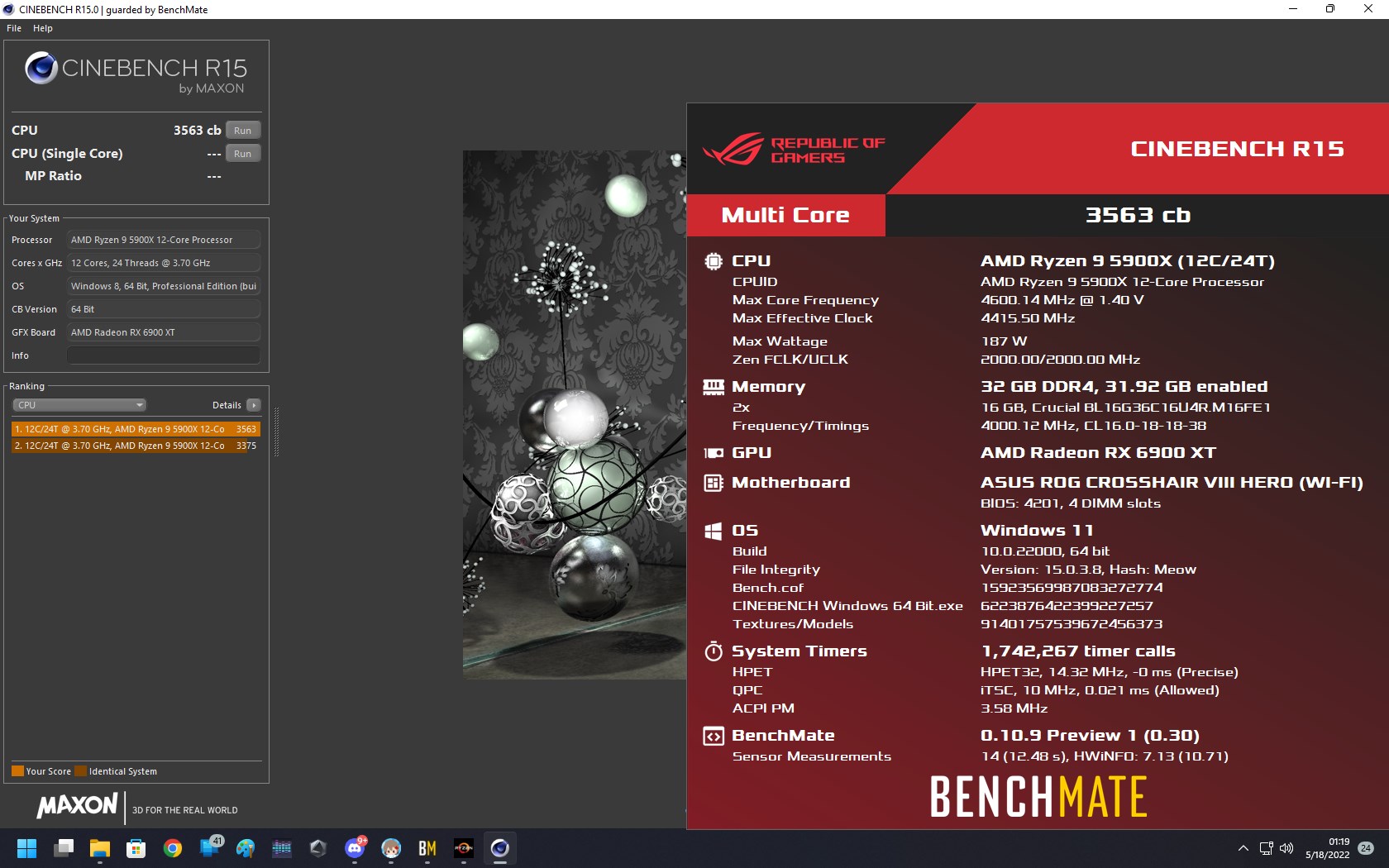This screenshot has height=868, width=1389.
Task: Click the CB Version field value
Action: 164,309
